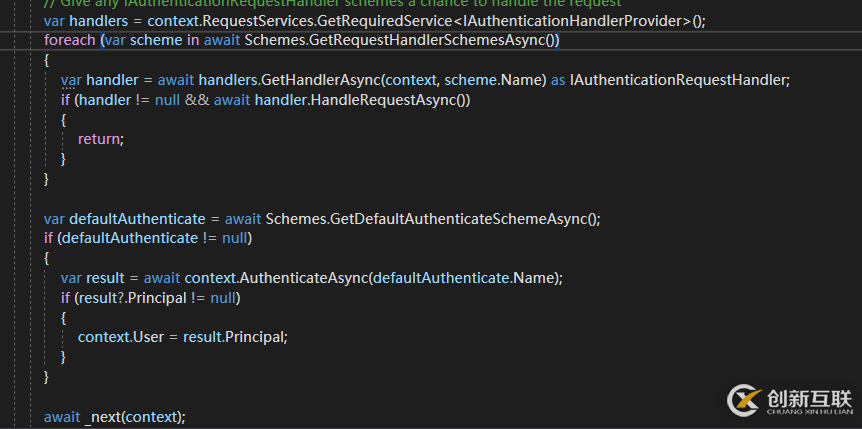Screen dimensions: 862x429
Task: Click the underlined handler variable declaration
Action: tap(112, 79)
